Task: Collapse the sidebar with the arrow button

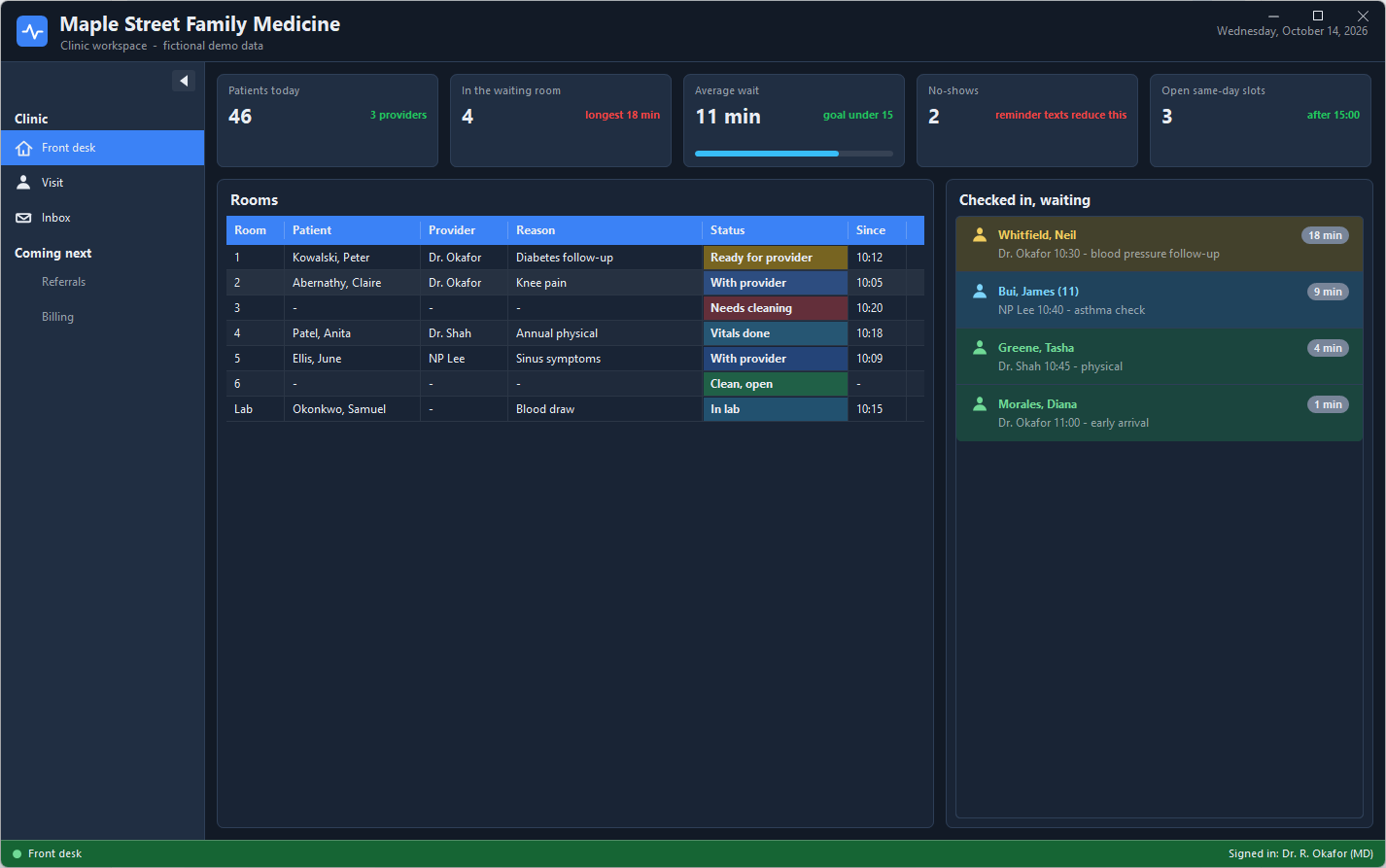Action: coord(184,81)
